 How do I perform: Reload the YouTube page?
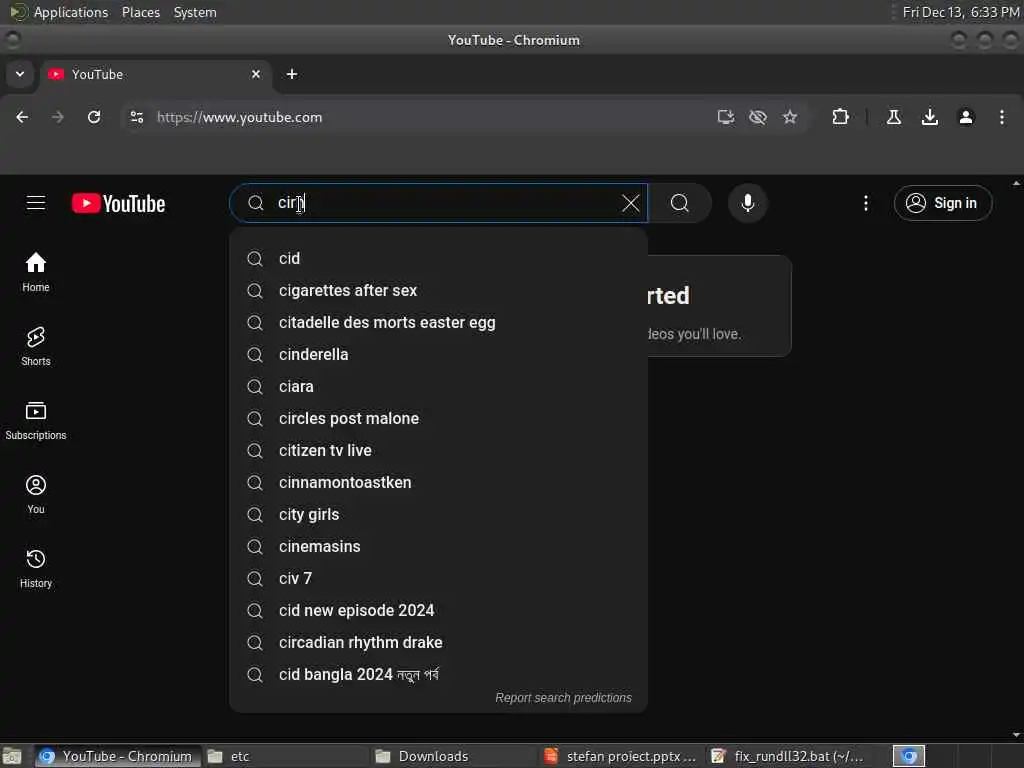(x=94, y=117)
